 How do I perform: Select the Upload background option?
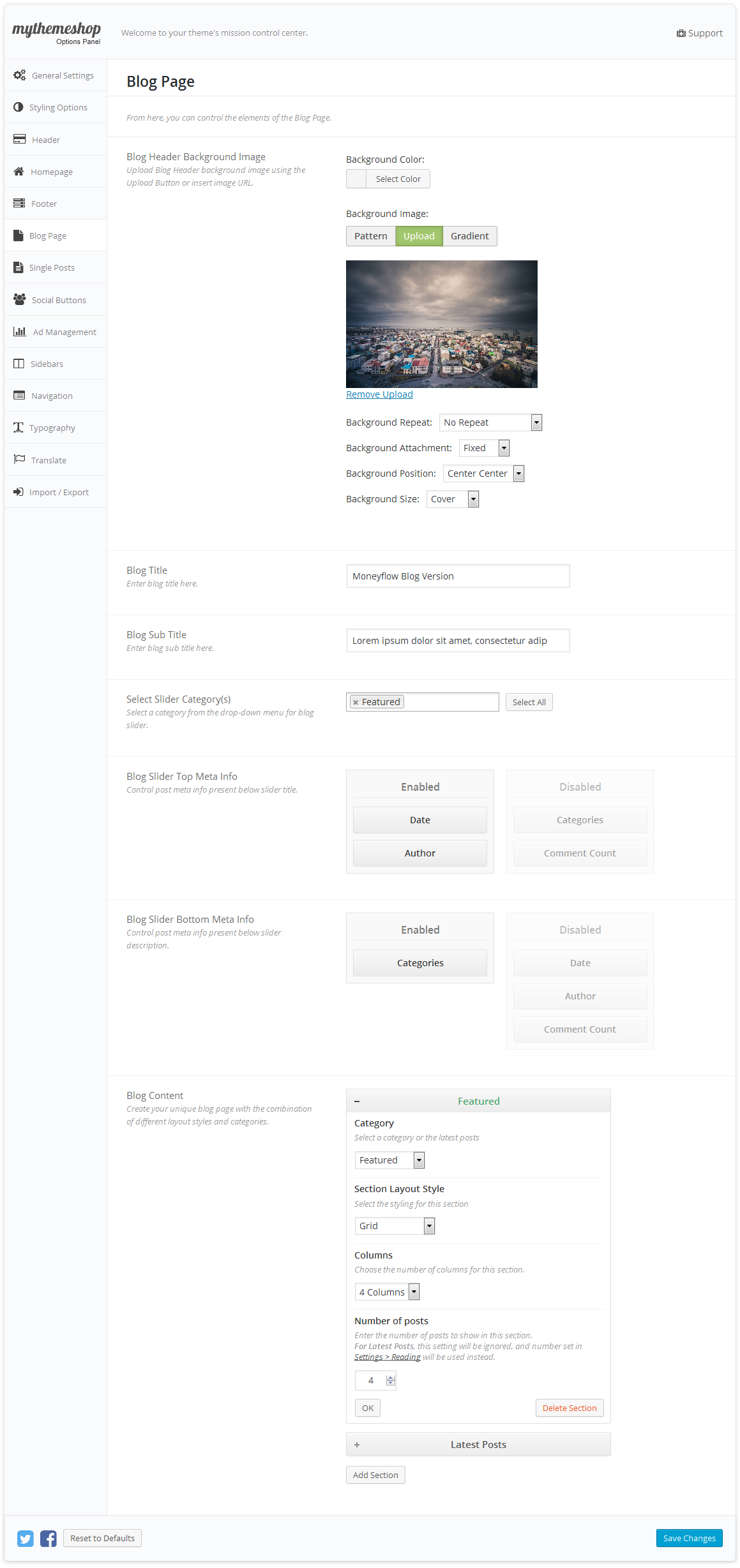419,236
